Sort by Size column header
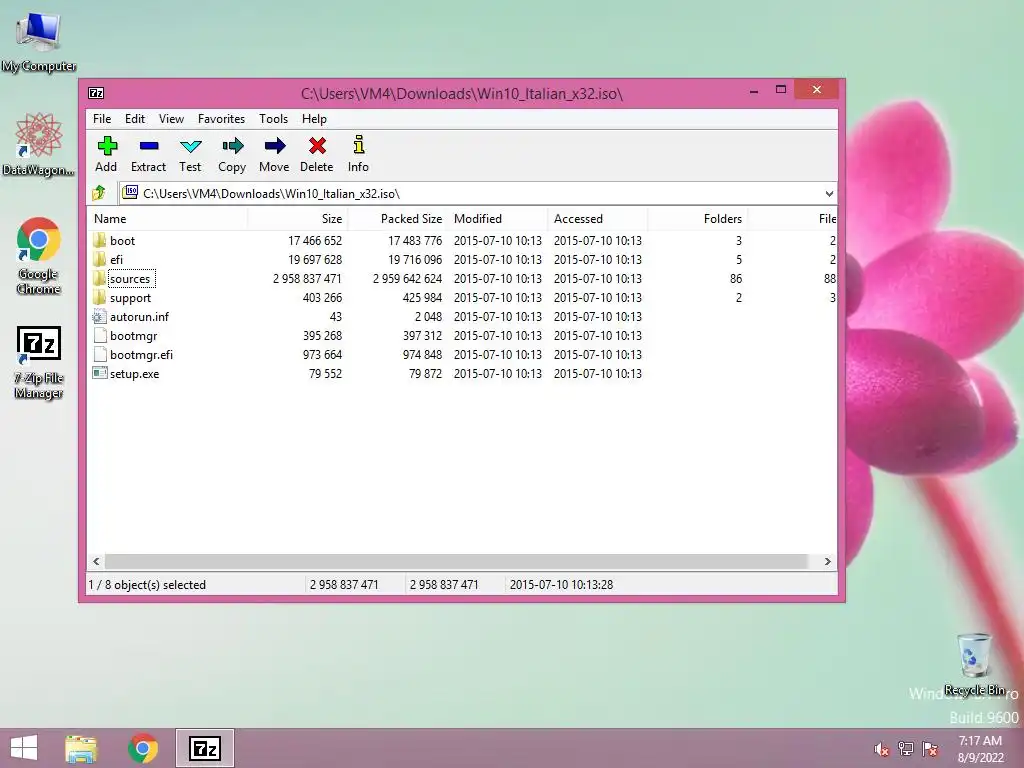1024x768 pixels. coord(298,219)
